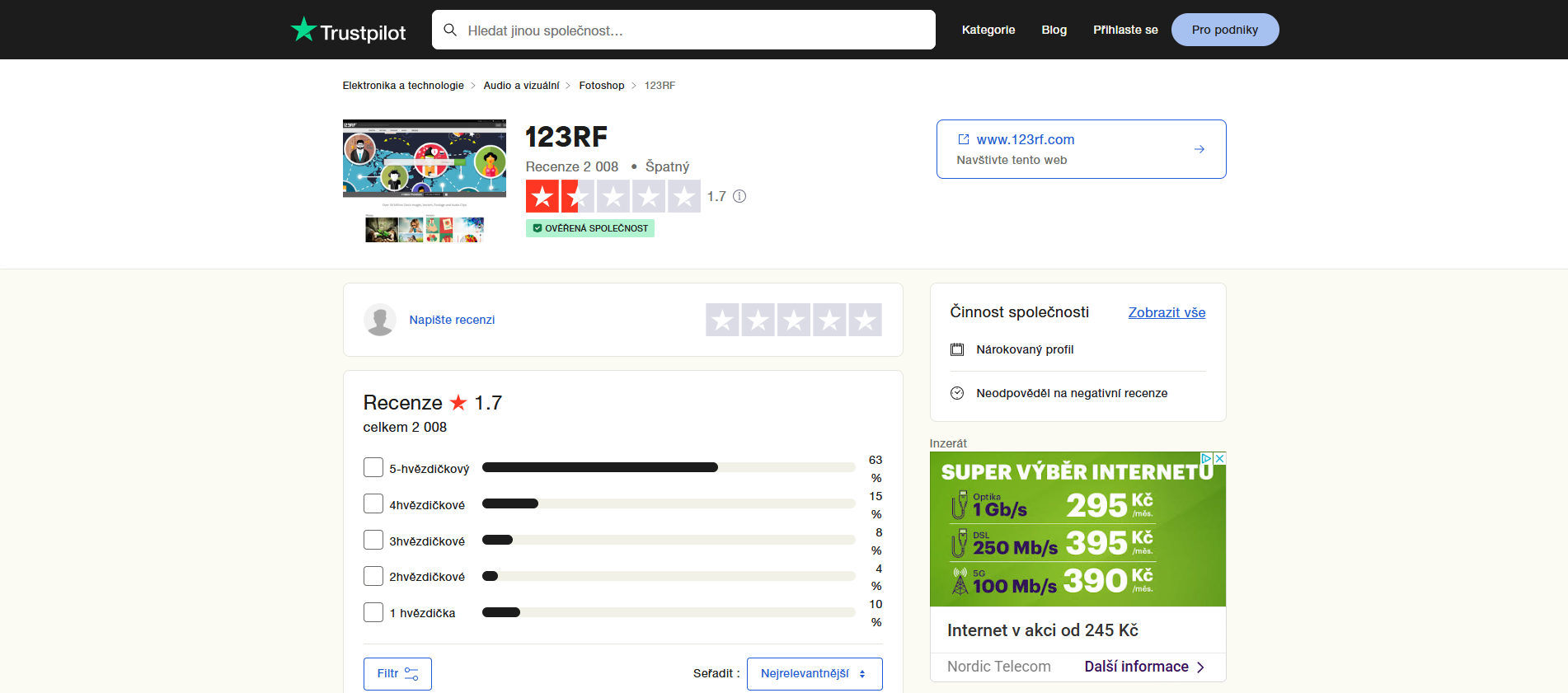This screenshot has width=1568, height=693.
Task: Rate three stars in review box
Action: [794, 320]
